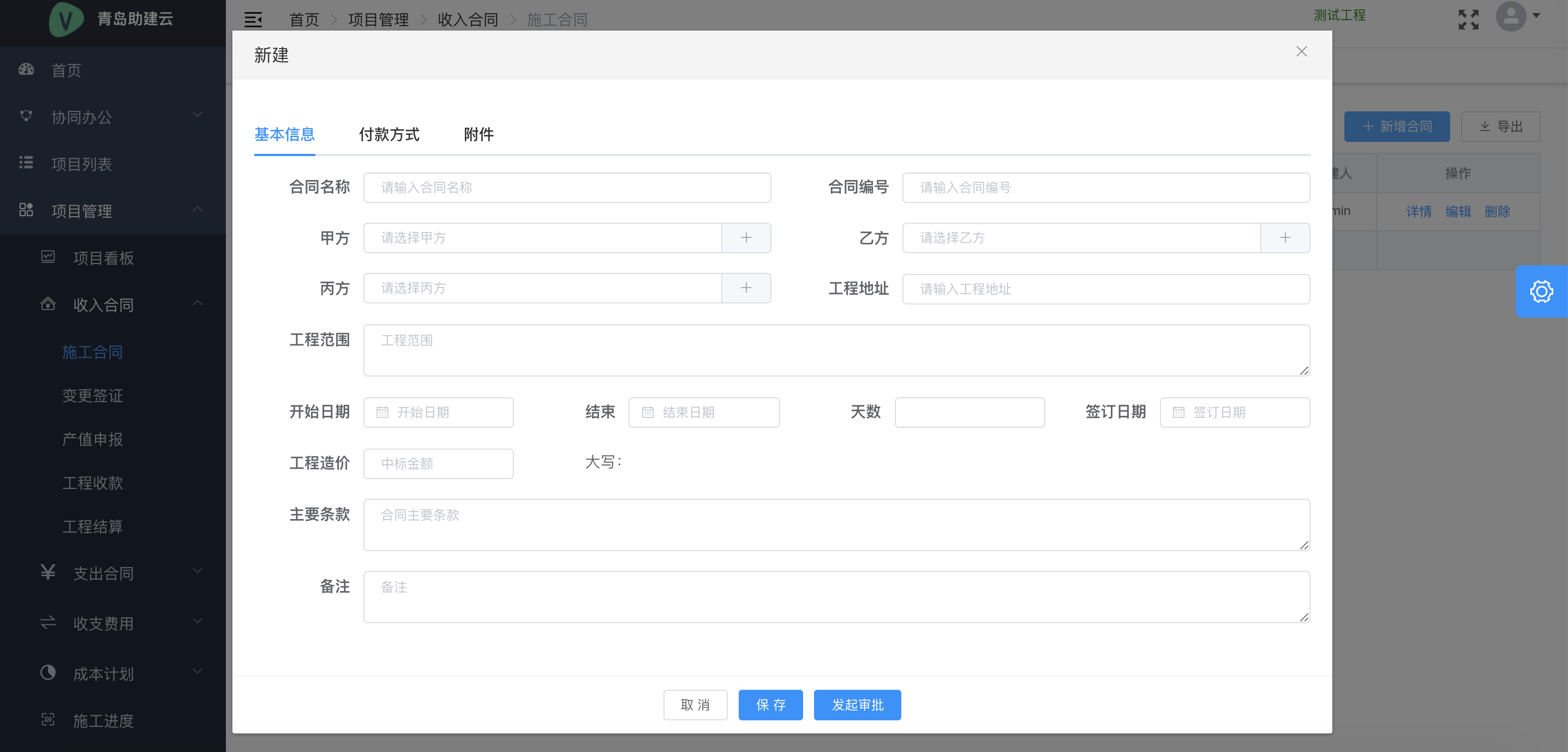1568x752 pixels.
Task: Click the 合同名称 input field
Action: (x=566, y=188)
